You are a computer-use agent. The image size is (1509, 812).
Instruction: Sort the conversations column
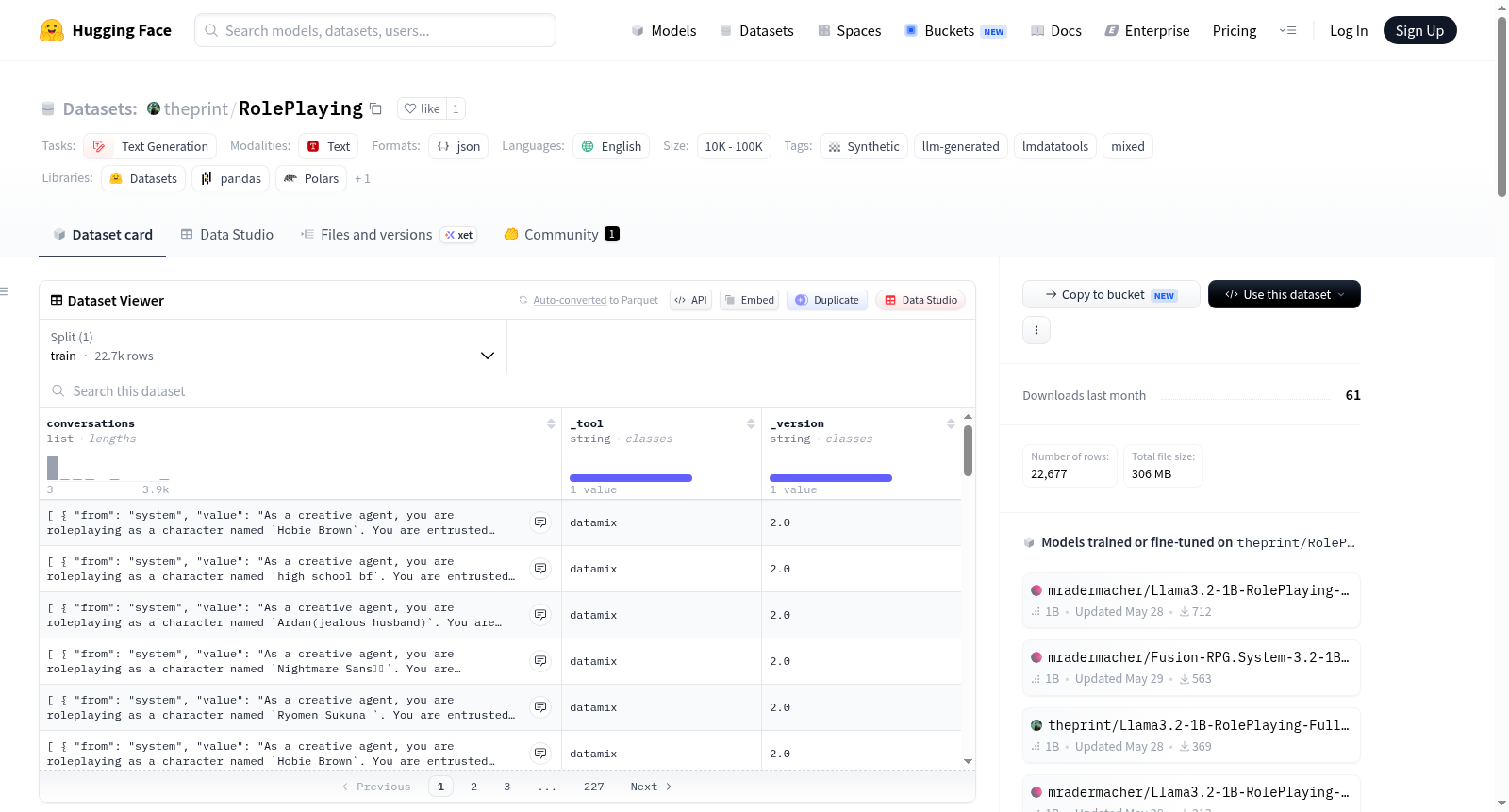pyautogui.click(x=551, y=423)
